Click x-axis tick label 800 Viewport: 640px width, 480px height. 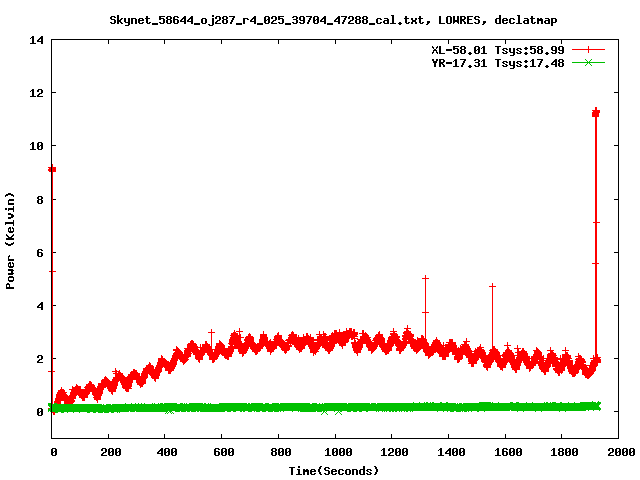click(280, 452)
